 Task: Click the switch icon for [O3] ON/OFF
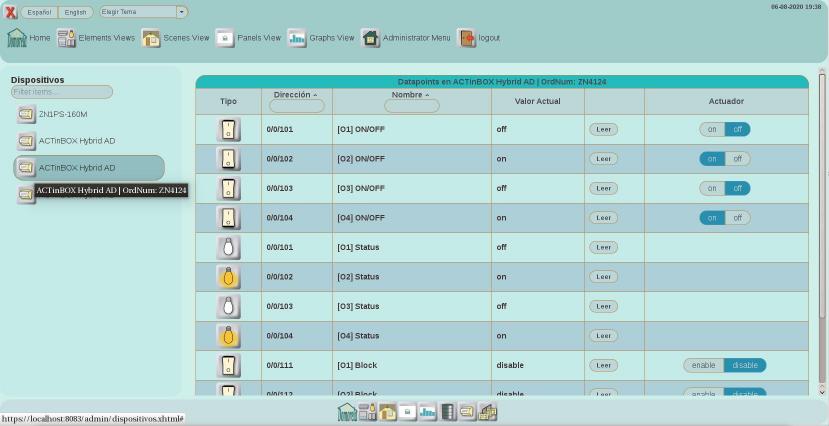coord(228,189)
